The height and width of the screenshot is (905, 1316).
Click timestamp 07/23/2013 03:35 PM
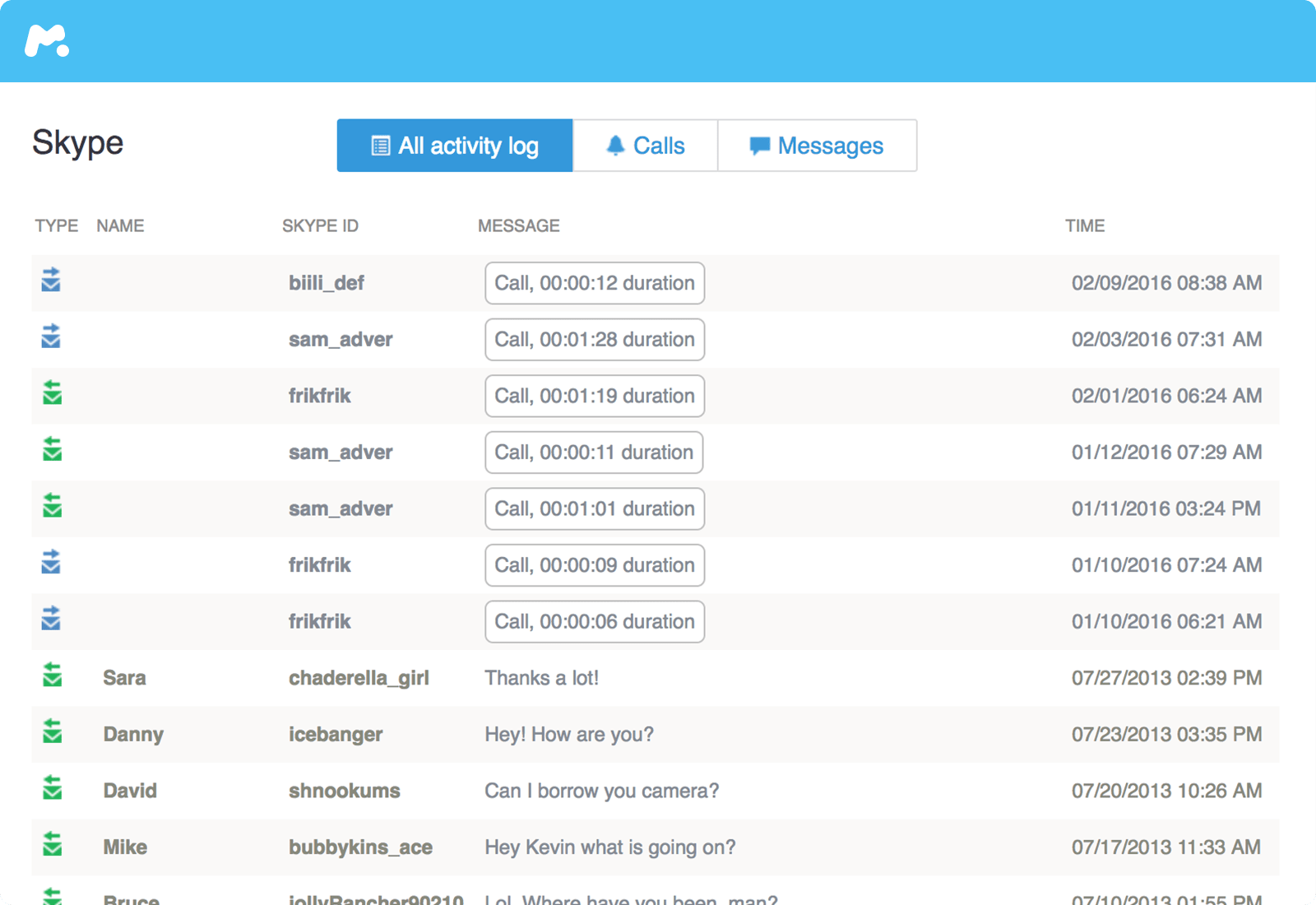[1166, 735]
